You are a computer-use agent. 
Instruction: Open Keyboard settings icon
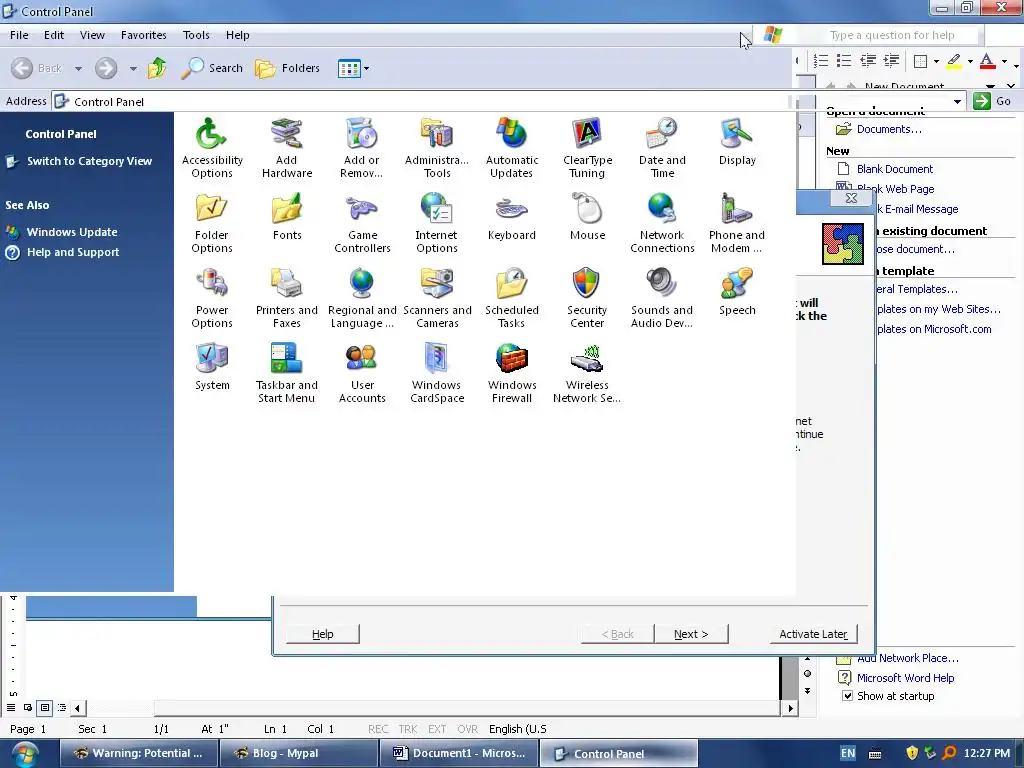[511, 217]
